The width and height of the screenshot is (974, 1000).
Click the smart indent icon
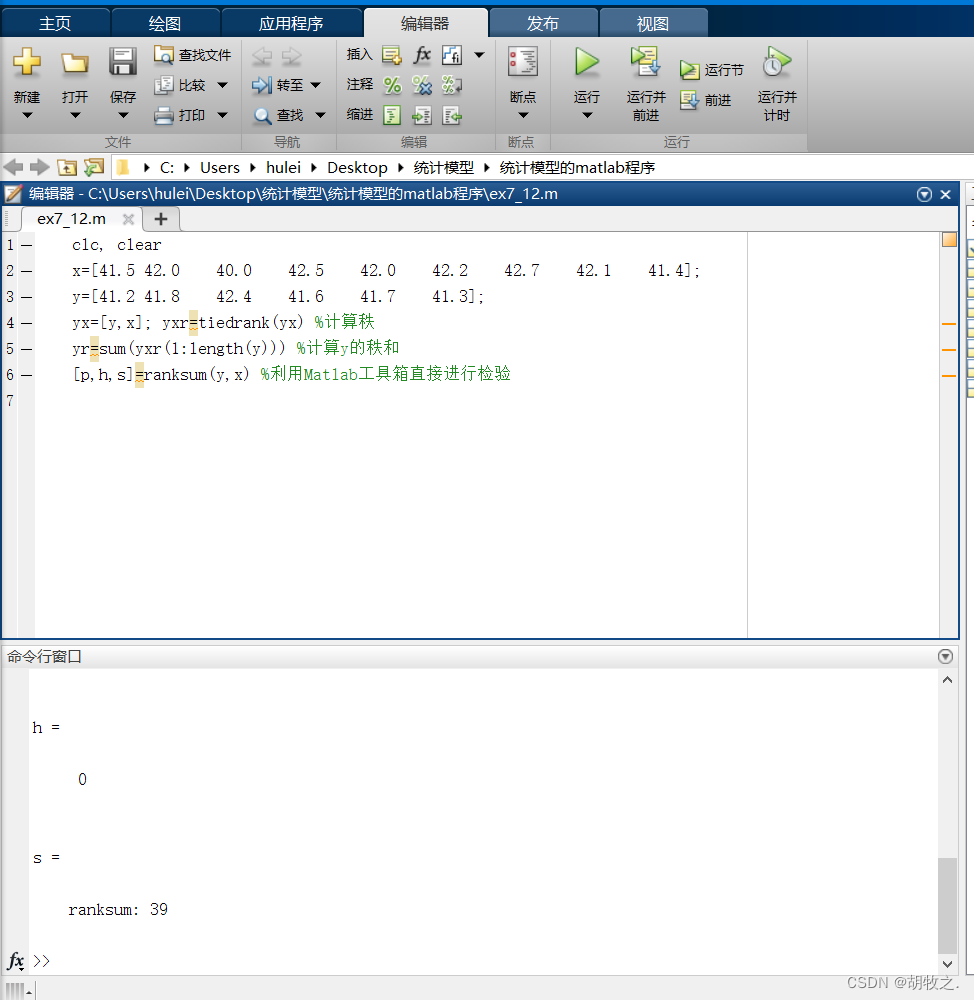tap(392, 115)
